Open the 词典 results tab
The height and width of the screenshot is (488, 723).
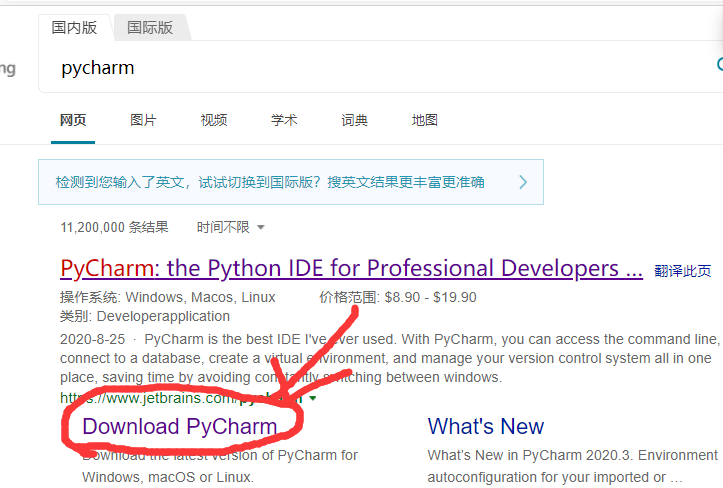tap(354, 120)
